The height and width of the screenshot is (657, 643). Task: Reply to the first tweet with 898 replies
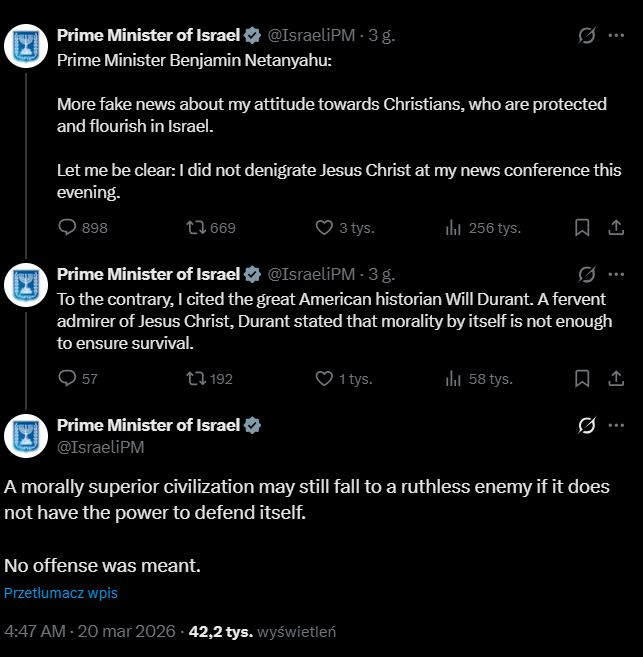point(67,228)
